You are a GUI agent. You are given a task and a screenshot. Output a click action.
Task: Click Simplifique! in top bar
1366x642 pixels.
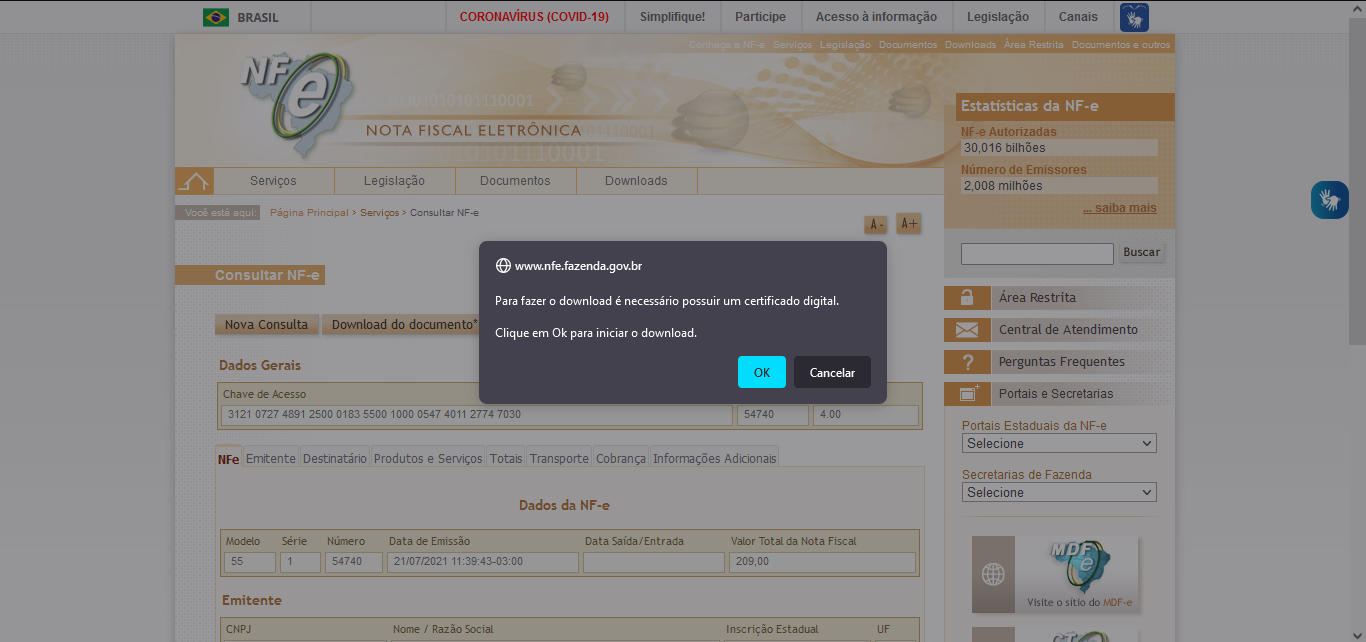pos(672,17)
